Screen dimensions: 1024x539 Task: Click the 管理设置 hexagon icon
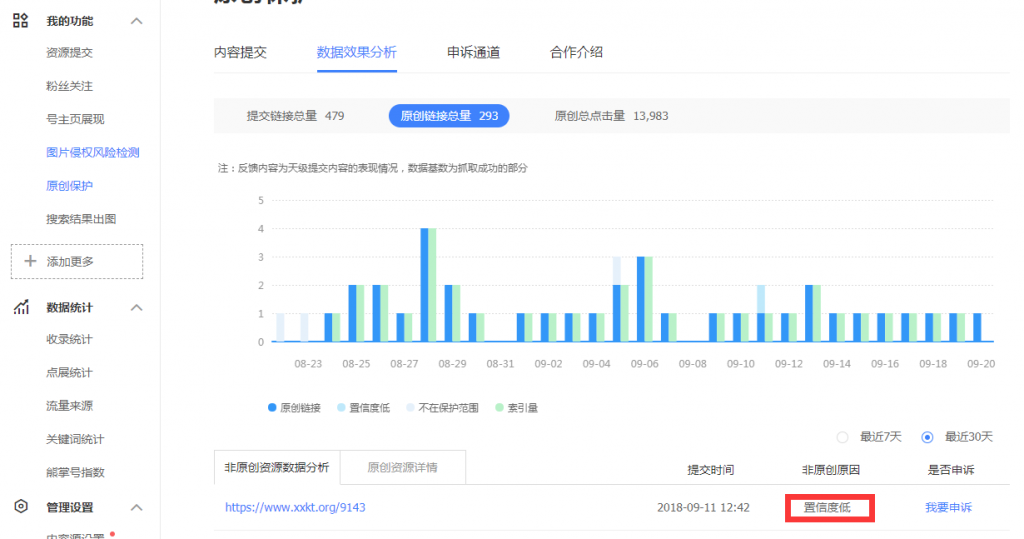[21, 506]
